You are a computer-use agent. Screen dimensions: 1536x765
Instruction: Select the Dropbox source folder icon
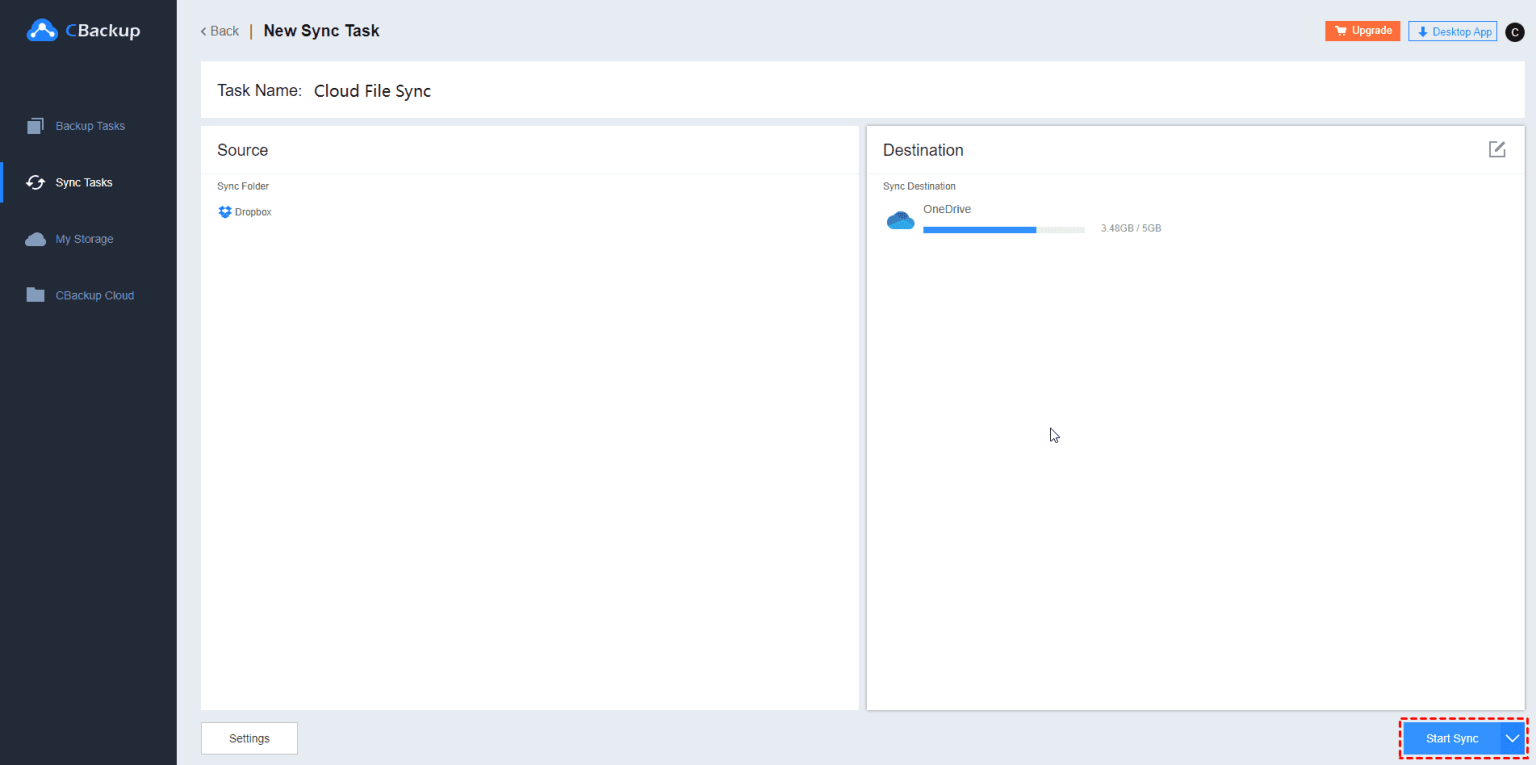225,211
